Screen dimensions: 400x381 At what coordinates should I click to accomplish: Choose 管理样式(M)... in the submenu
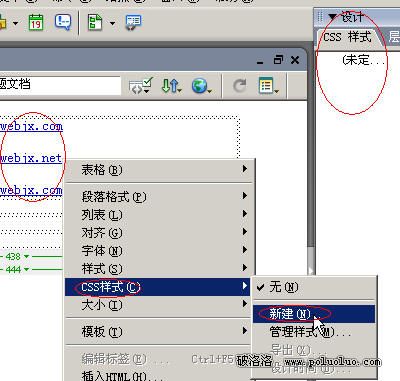[314, 332]
